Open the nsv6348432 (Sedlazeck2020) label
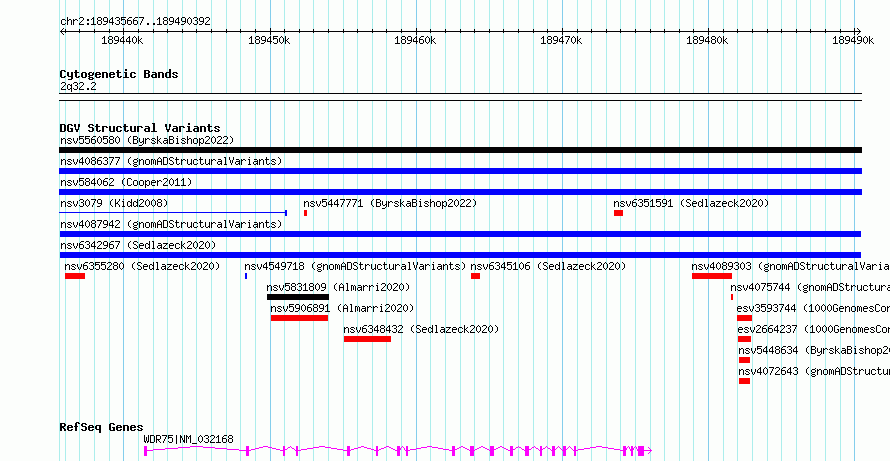Screen dimensions: 890x461 click(421, 329)
